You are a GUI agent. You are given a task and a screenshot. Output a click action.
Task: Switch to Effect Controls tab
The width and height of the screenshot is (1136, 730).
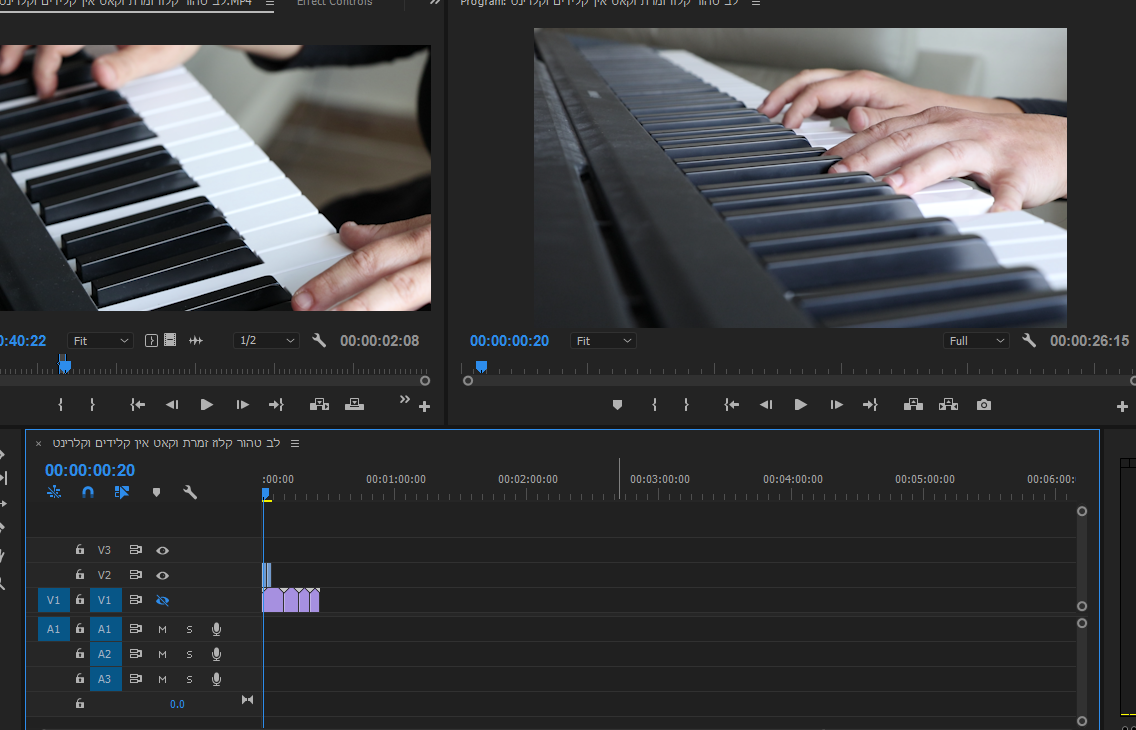[335, 3]
